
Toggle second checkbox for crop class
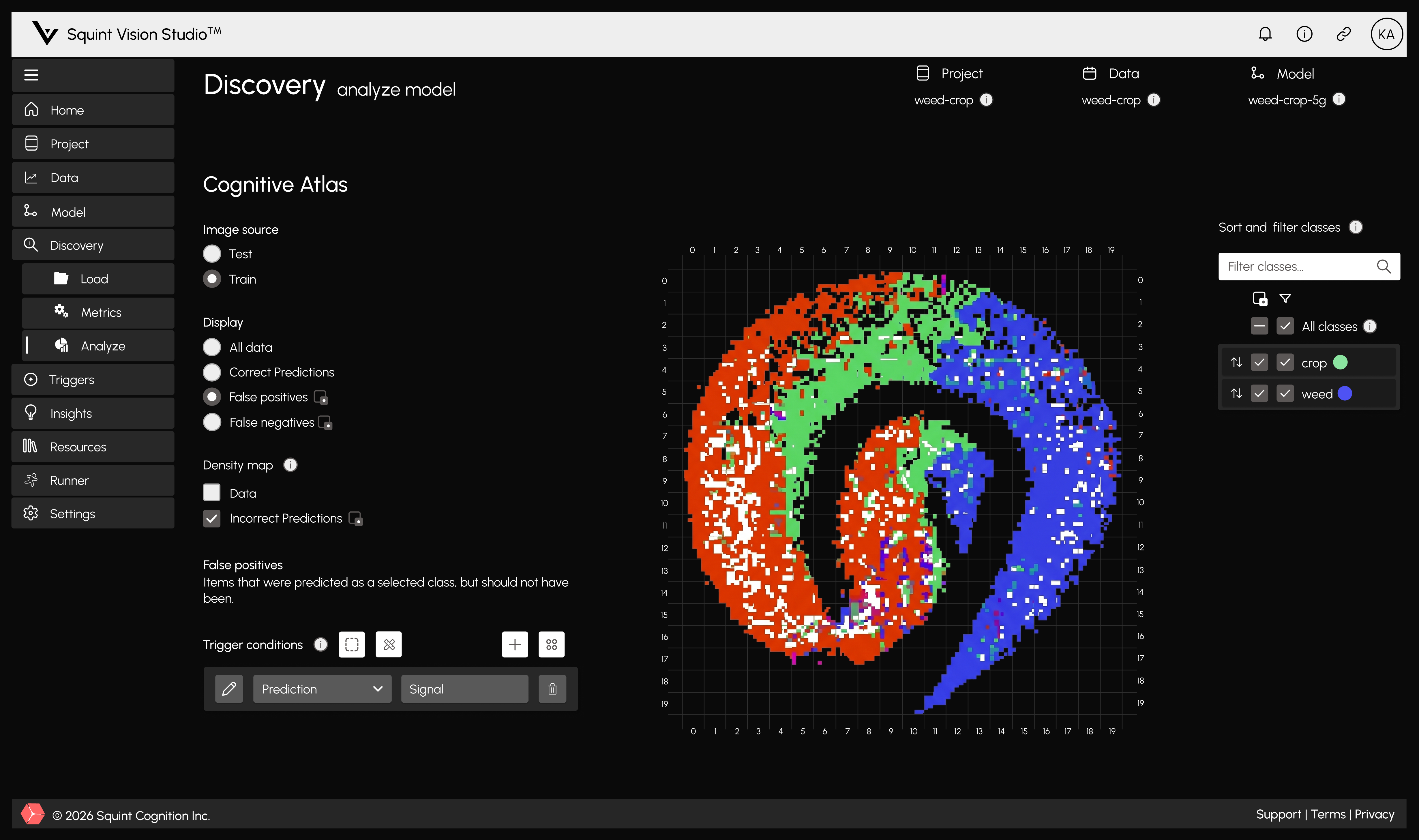(x=1285, y=362)
